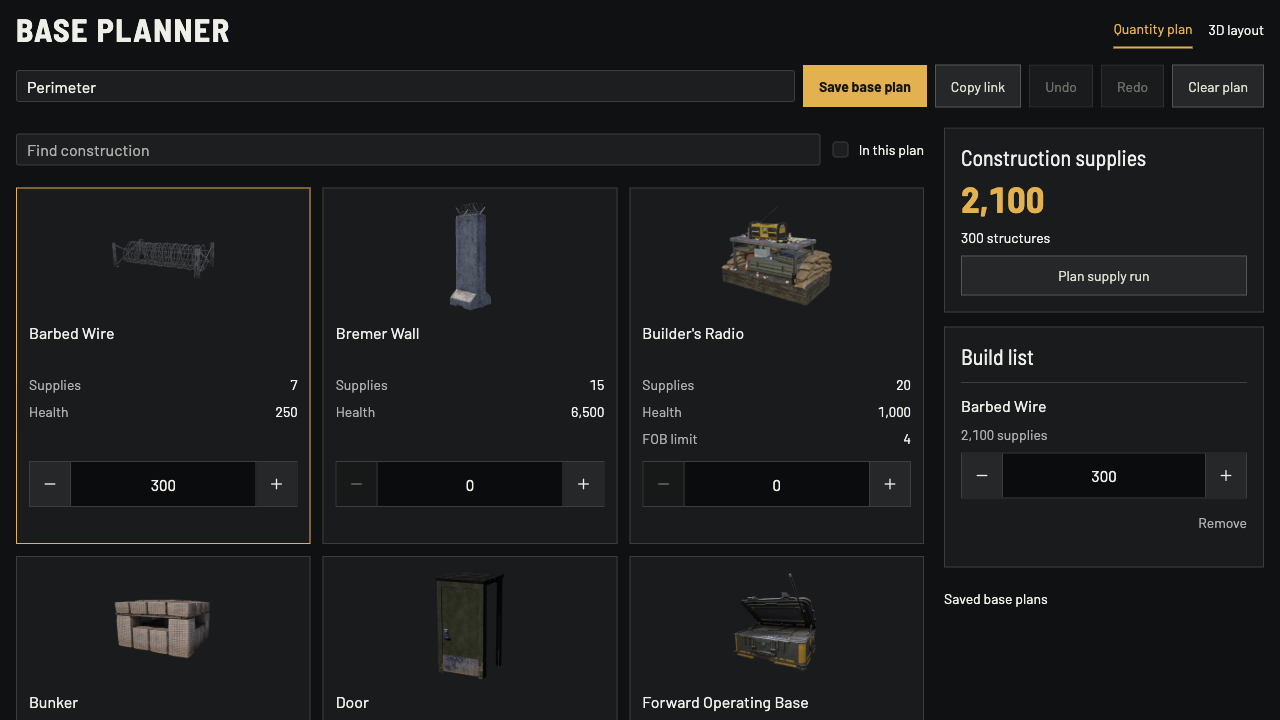
Task: Edit the plan name field Perimeter
Action: pyautogui.click(x=405, y=87)
